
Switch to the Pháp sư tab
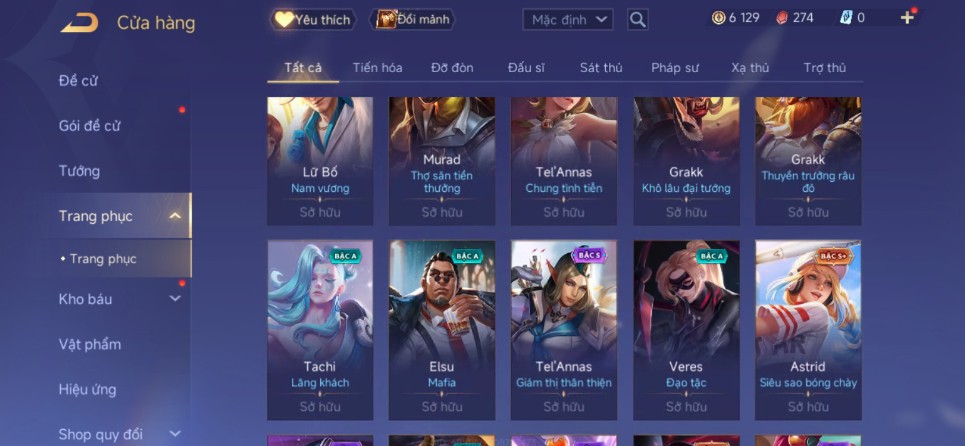[x=675, y=68]
